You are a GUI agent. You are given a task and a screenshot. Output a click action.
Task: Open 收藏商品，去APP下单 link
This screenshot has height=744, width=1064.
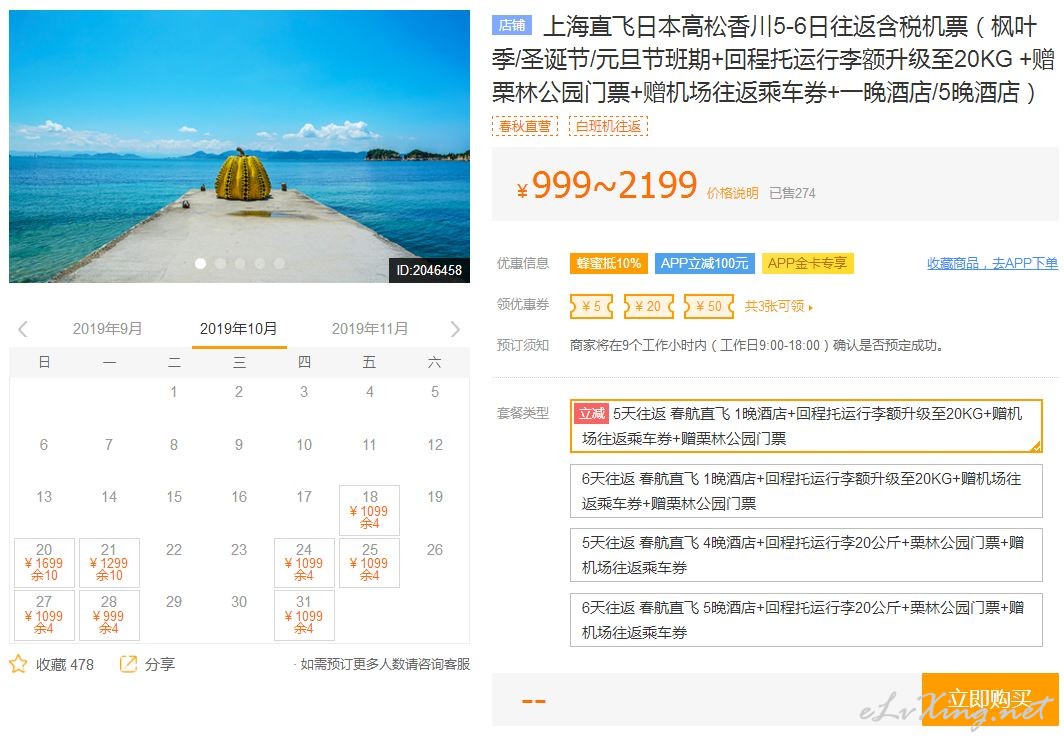[992, 263]
